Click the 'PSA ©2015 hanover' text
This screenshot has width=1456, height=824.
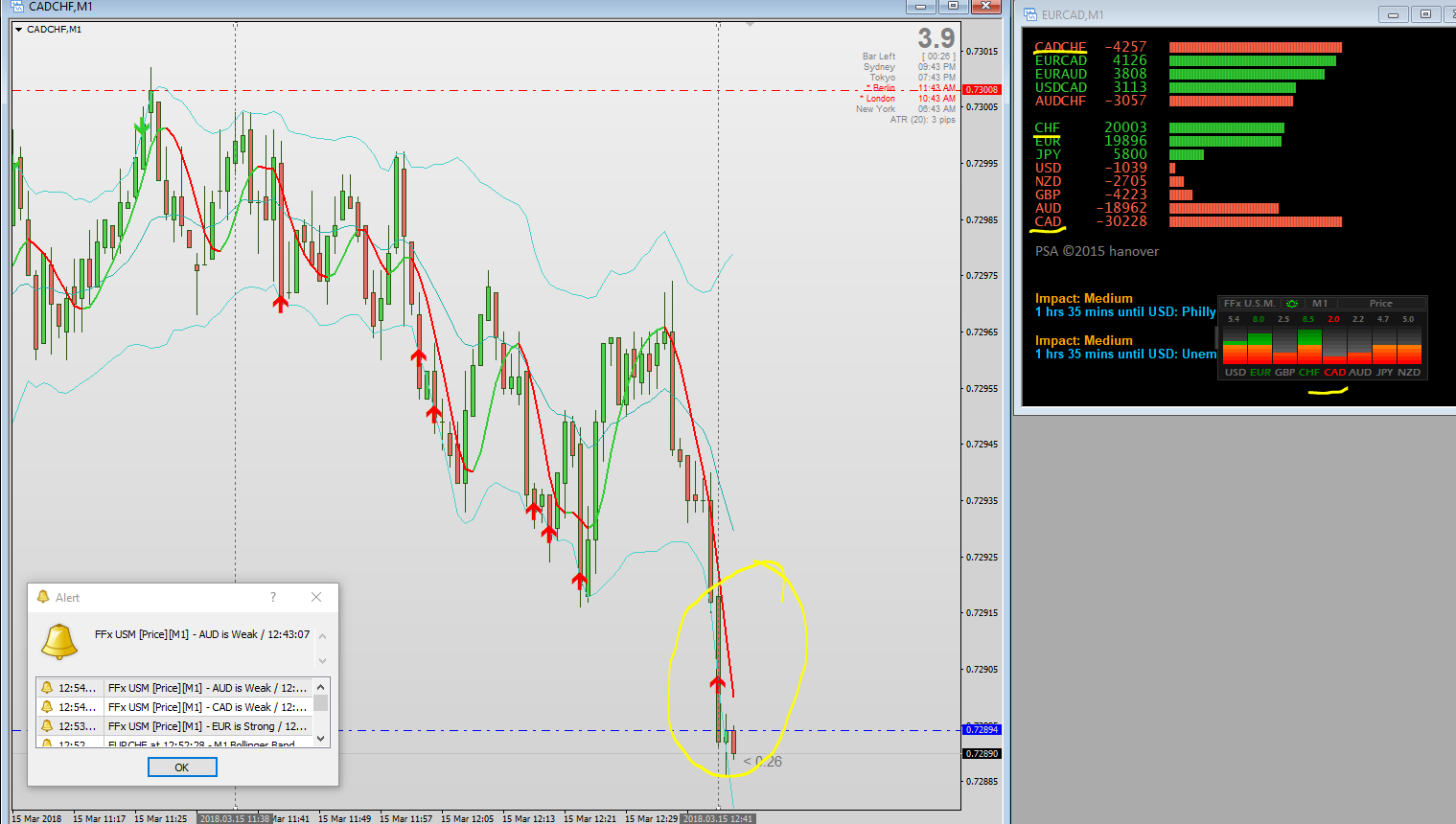click(x=1097, y=251)
